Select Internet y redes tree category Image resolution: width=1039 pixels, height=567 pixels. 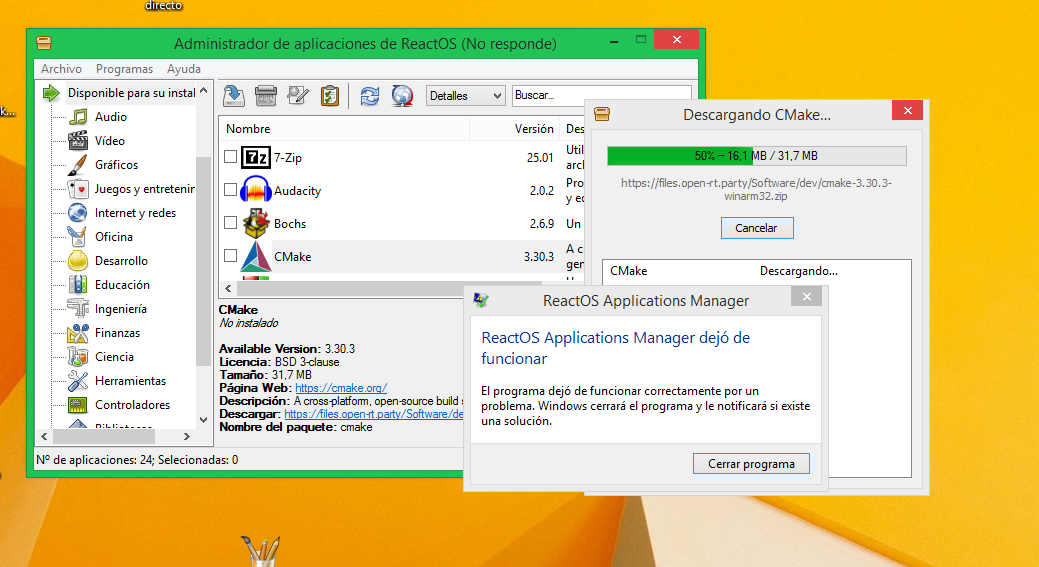point(135,213)
